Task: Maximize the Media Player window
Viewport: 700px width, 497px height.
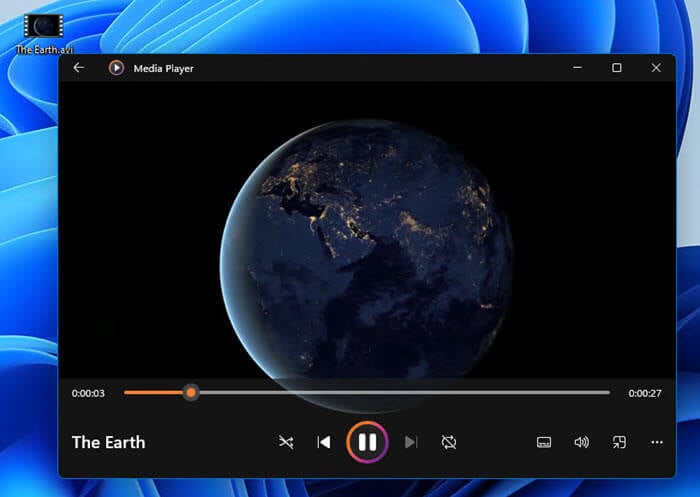Action: coord(617,67)
